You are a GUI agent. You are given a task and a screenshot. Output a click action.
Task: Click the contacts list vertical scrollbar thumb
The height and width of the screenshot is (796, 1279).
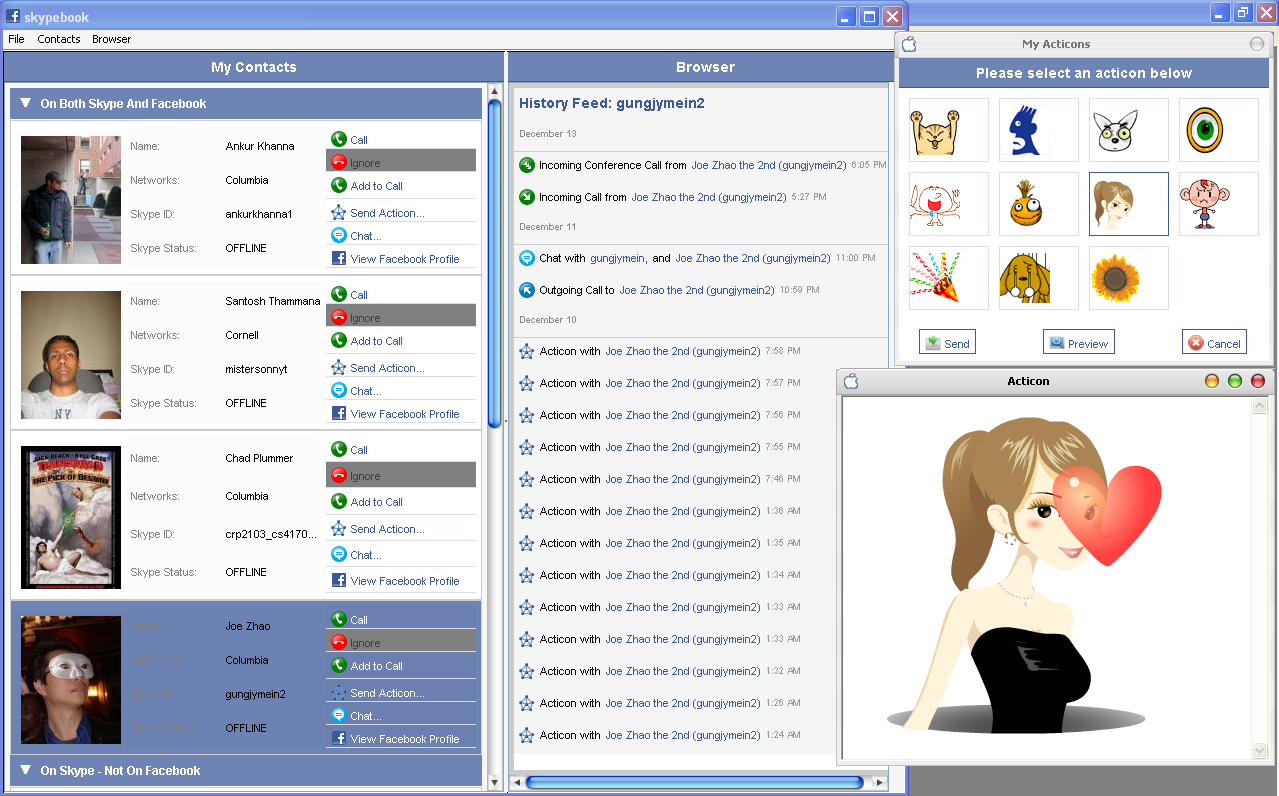tap(494, 263)
